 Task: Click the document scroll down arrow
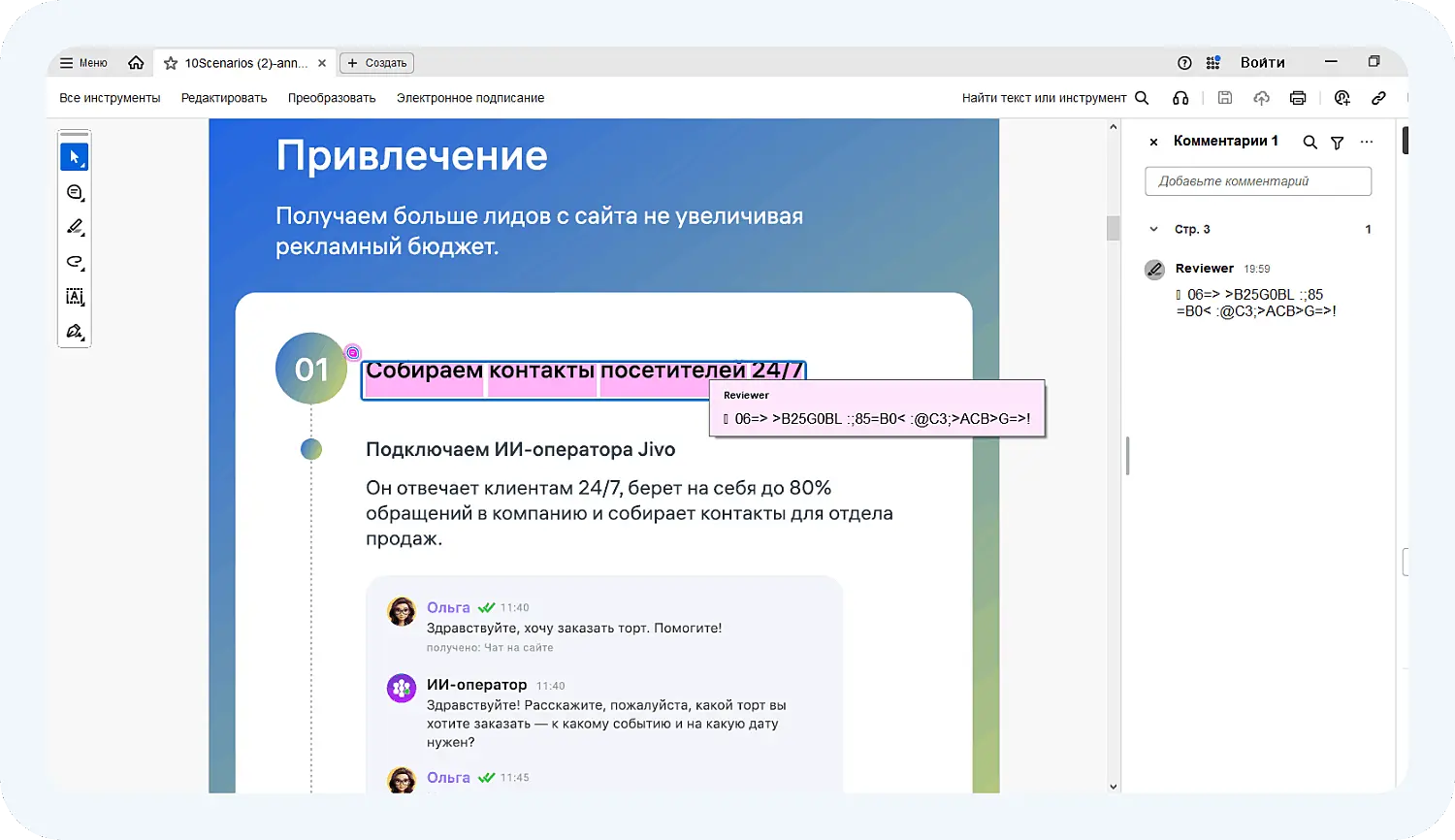tap(1114, 787)
